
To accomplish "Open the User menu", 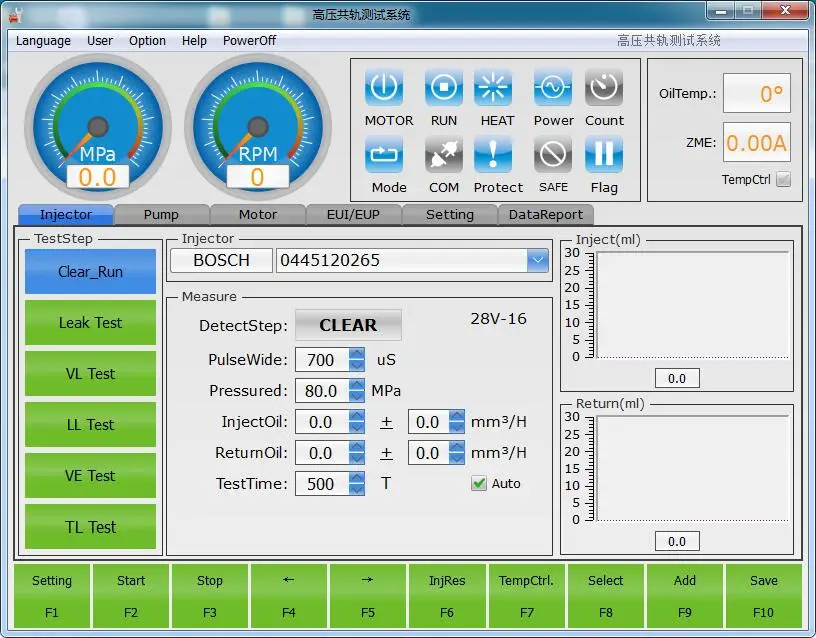I will [x=100, y=41].
